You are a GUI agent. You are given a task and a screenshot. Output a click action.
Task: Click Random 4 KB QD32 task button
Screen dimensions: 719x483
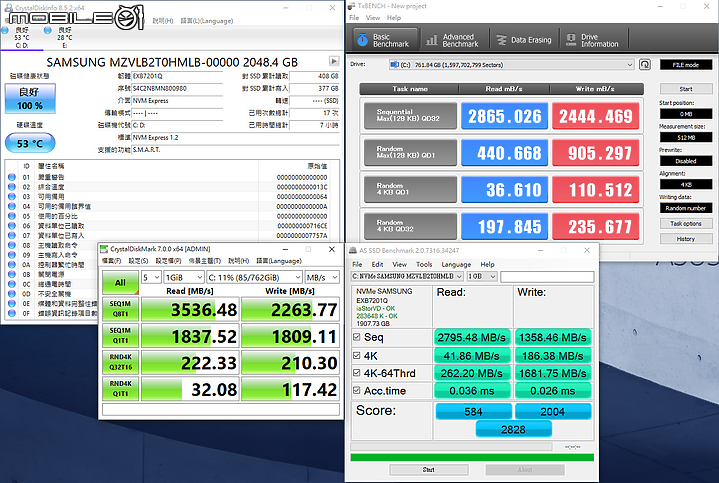410,226
